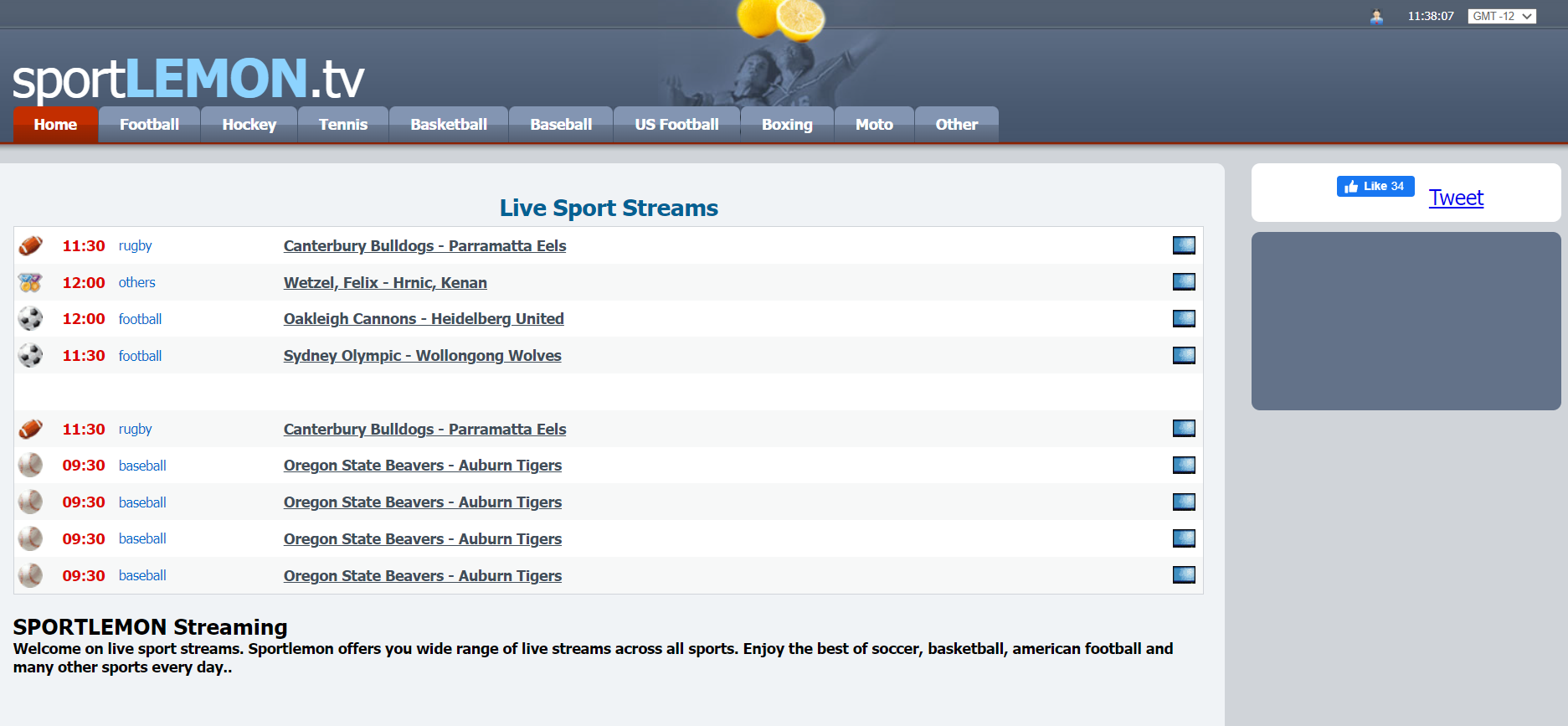This screenshot has width=1568, height=726.
Task: Select the Tennis tab
Action: click(x=343, y=125)
